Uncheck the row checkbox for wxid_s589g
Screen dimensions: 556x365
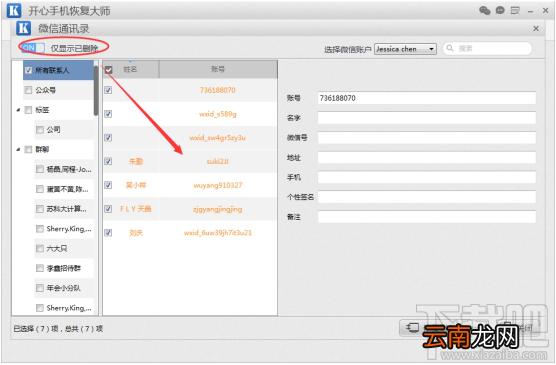pos(108,114)
